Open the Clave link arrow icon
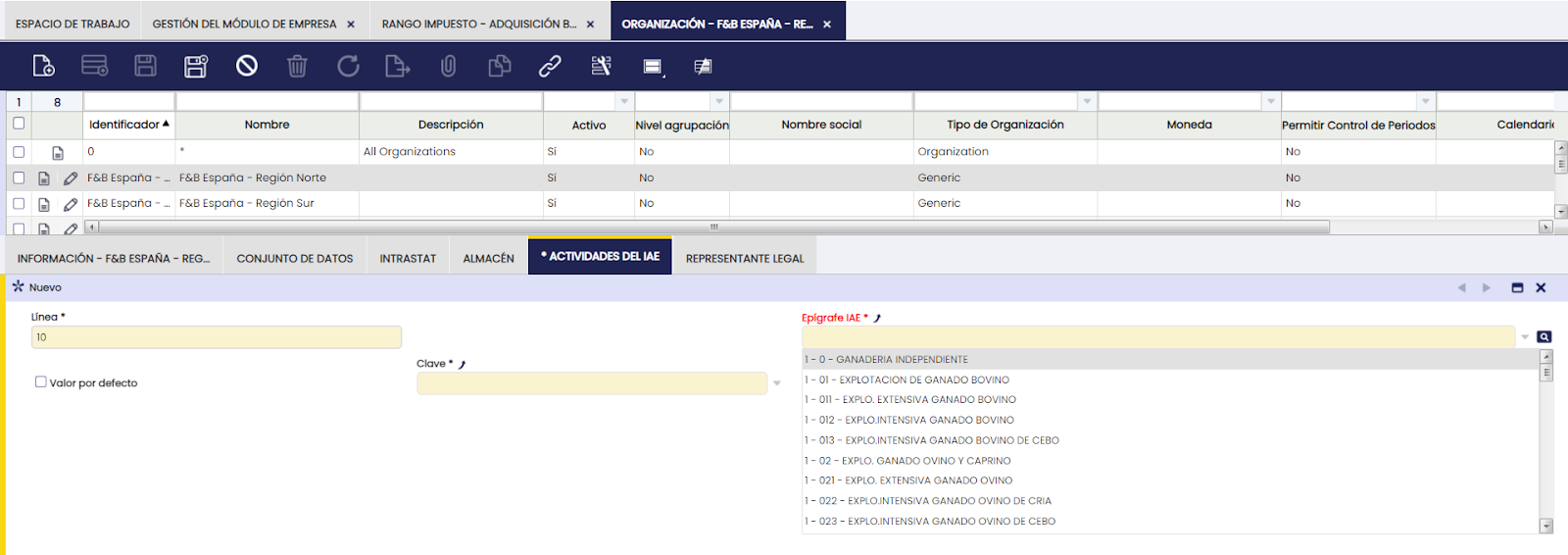This screenshot has width=1568, height=555. (462, 364)
